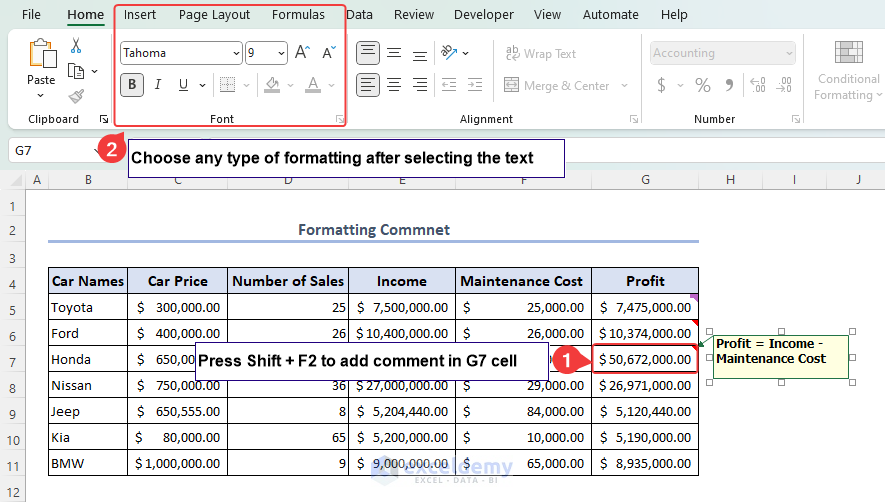Decrease font size with the smaller A
885x502 pixels.
coord(328,53)
